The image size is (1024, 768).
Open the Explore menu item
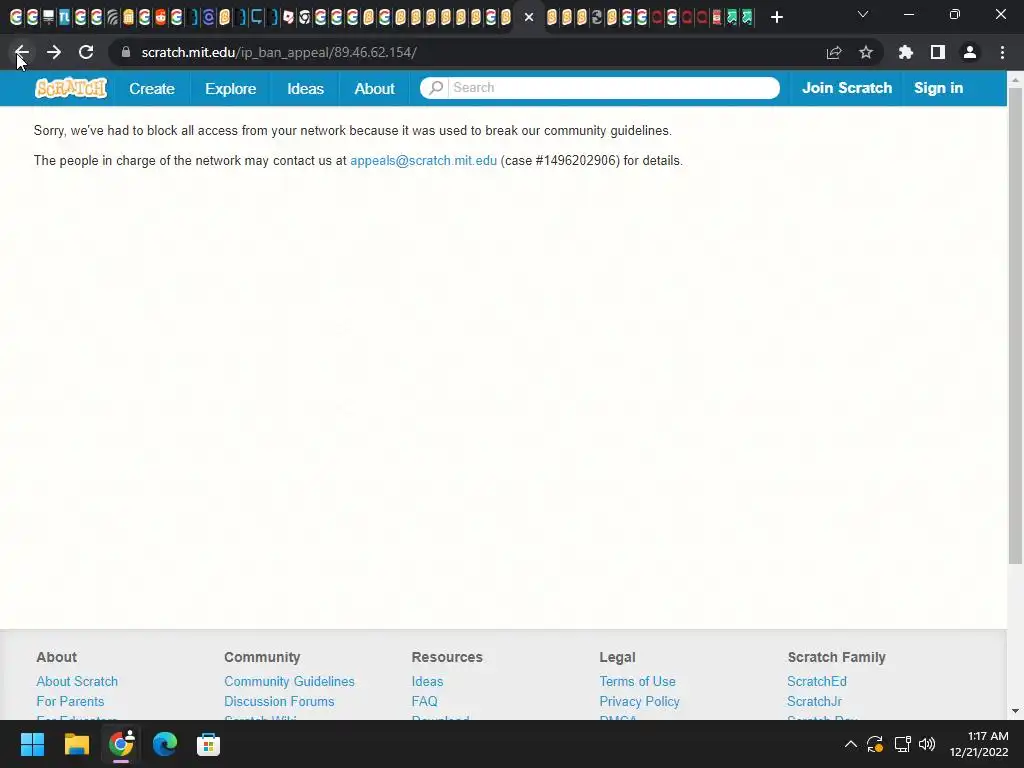tap(231, 88)
